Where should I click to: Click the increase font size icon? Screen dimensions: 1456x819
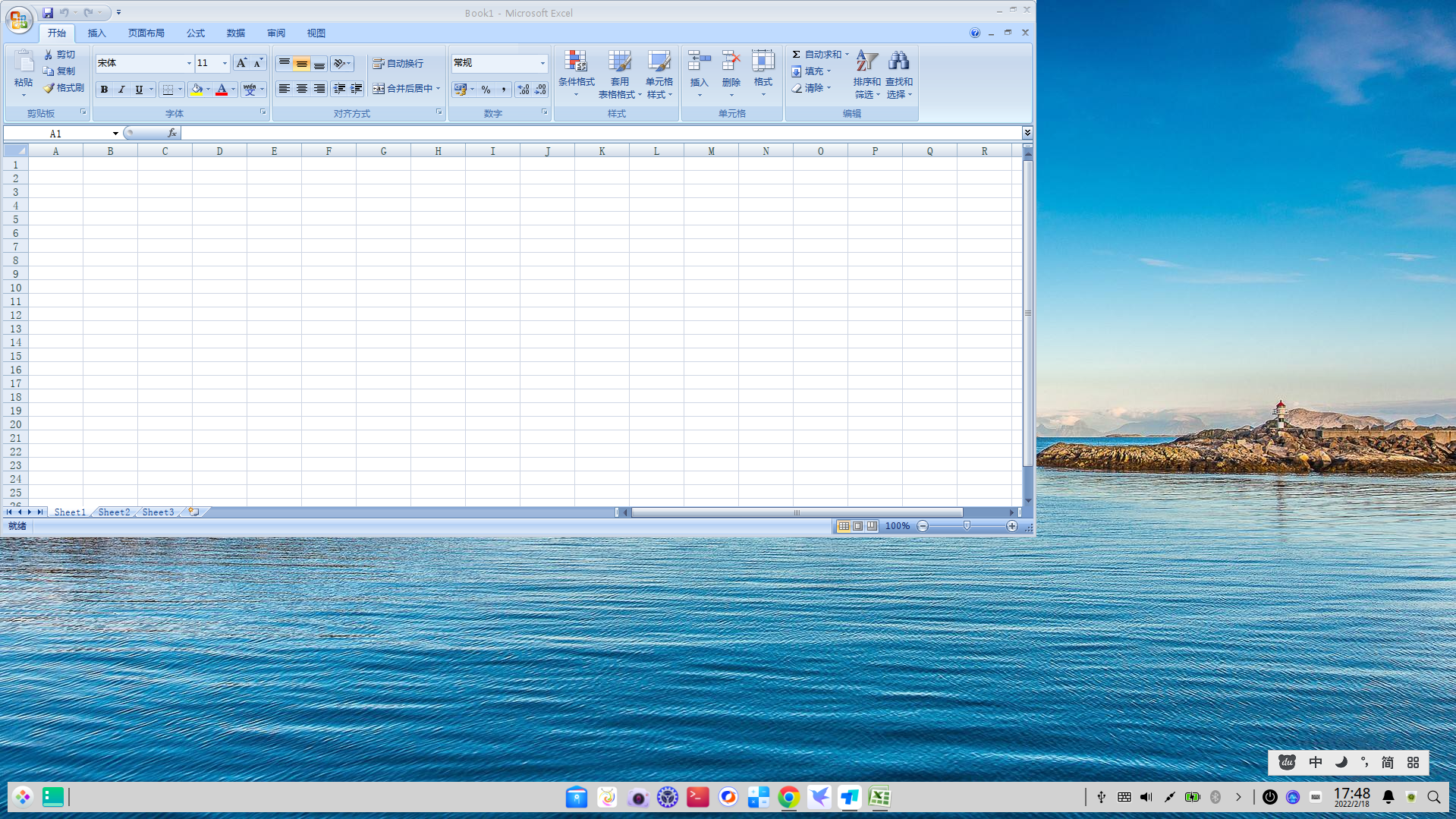point(241,63)
